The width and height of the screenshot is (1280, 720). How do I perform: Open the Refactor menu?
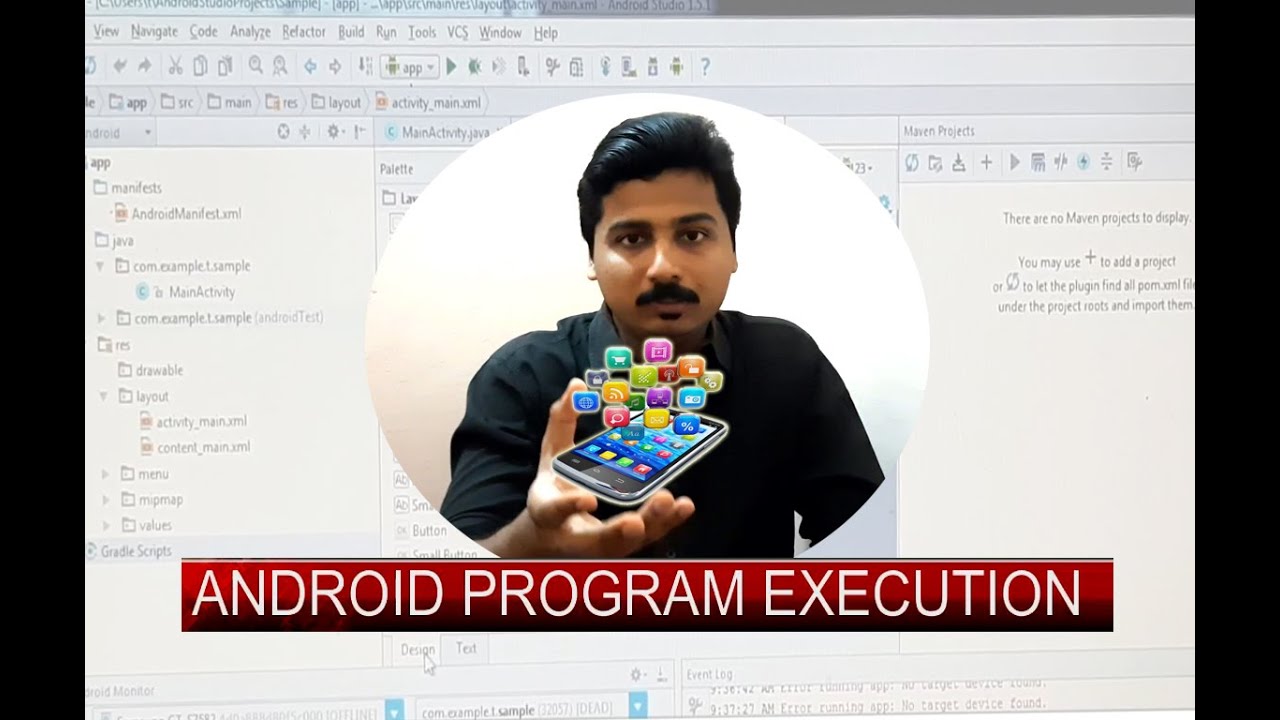pyautogui.click(x=304, y=32)
